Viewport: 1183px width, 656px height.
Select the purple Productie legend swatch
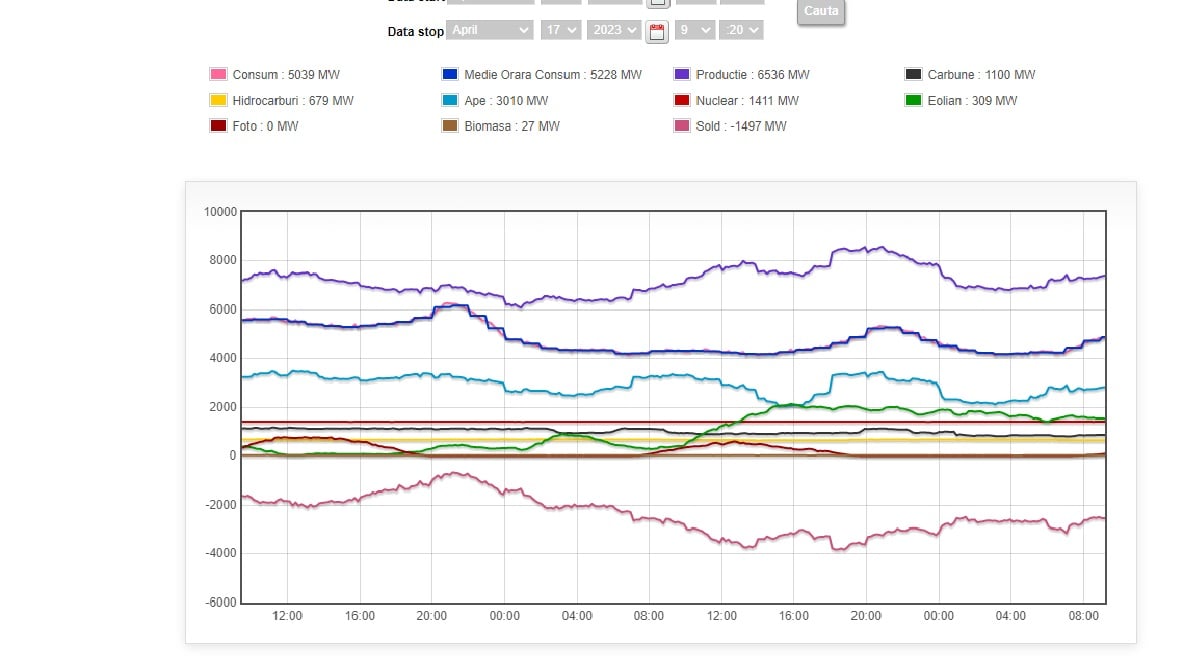click(682, 74)
